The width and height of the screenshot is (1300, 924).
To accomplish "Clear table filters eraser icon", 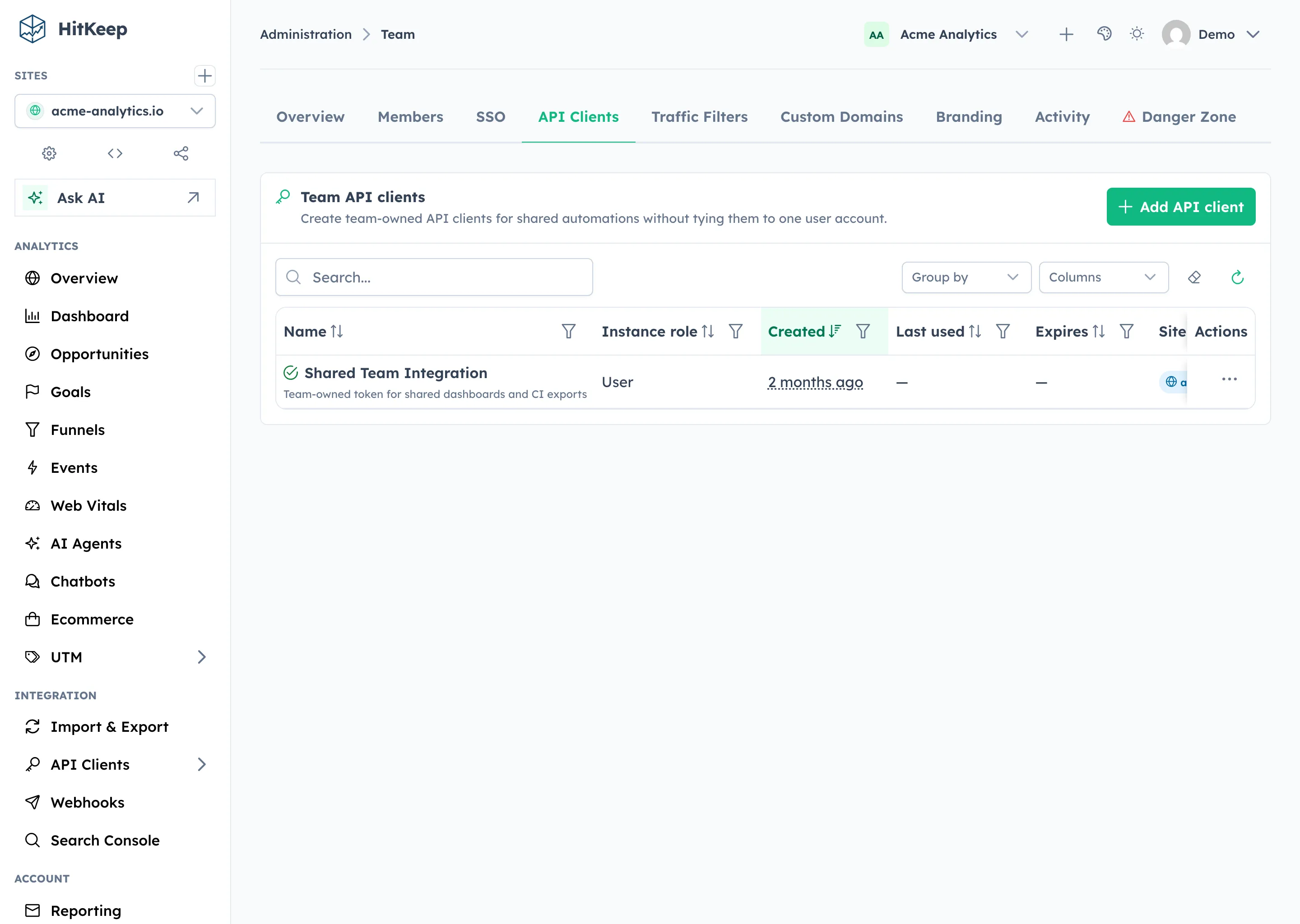I will 1194,277.
